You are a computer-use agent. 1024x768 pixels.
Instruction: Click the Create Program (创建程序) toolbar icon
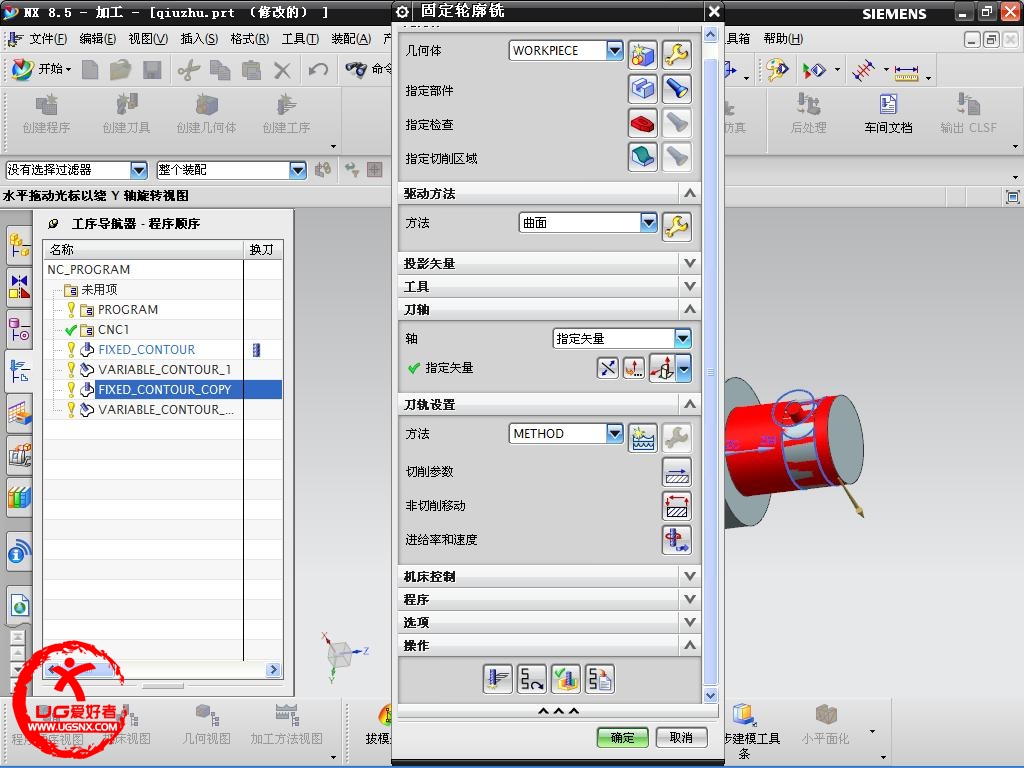(x=46, y=114)
